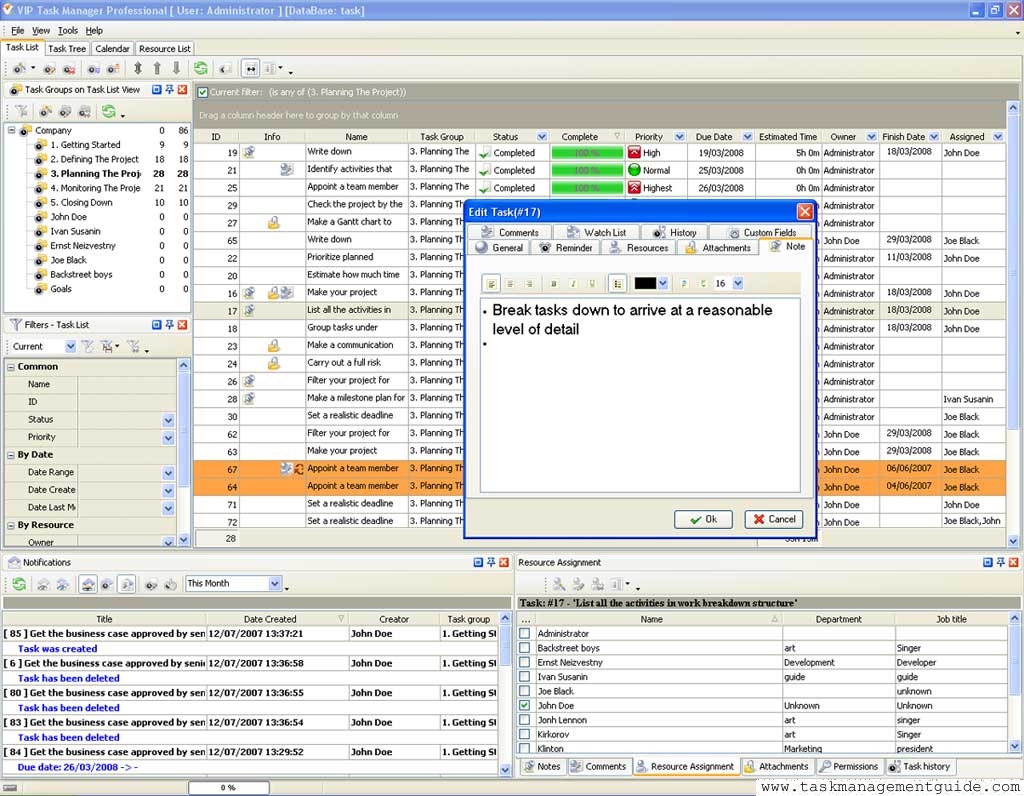Click the italic icon in Note toolbar
Screen dimensions: 1024x796
573,283
